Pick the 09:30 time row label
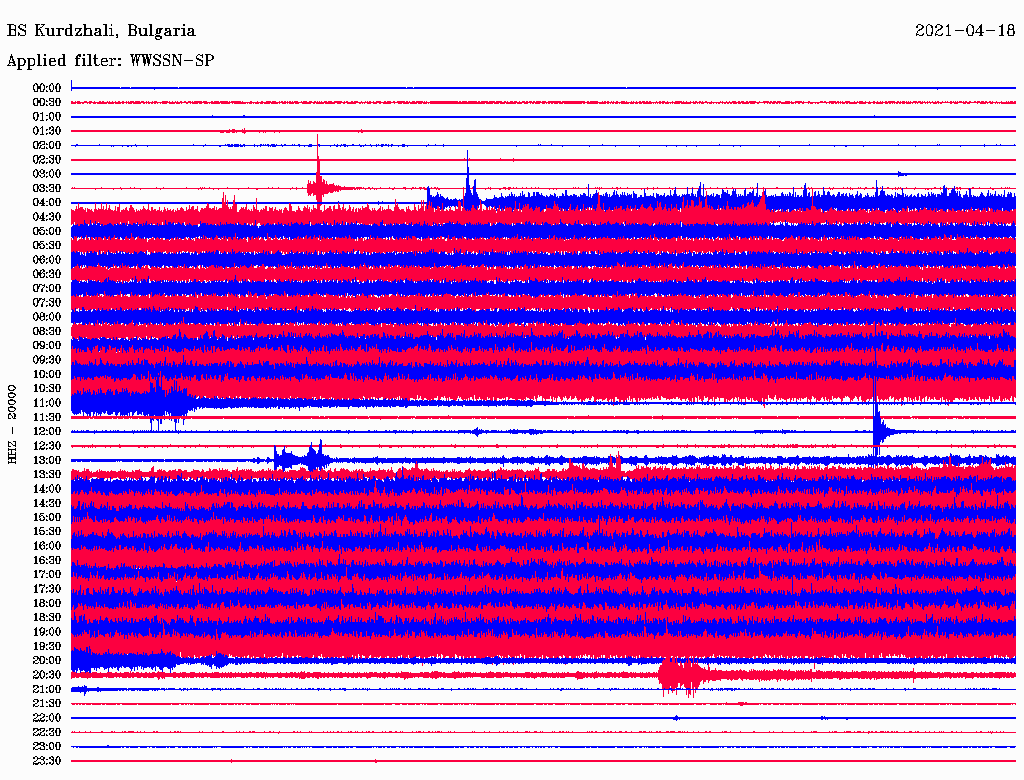 click(x=47, y=360)
